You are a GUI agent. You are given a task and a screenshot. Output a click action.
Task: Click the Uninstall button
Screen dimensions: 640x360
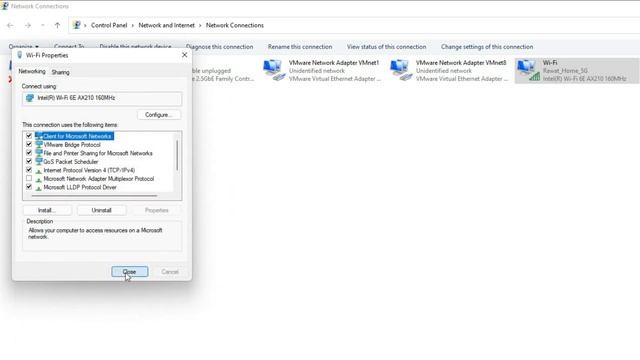tap(102, 211)
